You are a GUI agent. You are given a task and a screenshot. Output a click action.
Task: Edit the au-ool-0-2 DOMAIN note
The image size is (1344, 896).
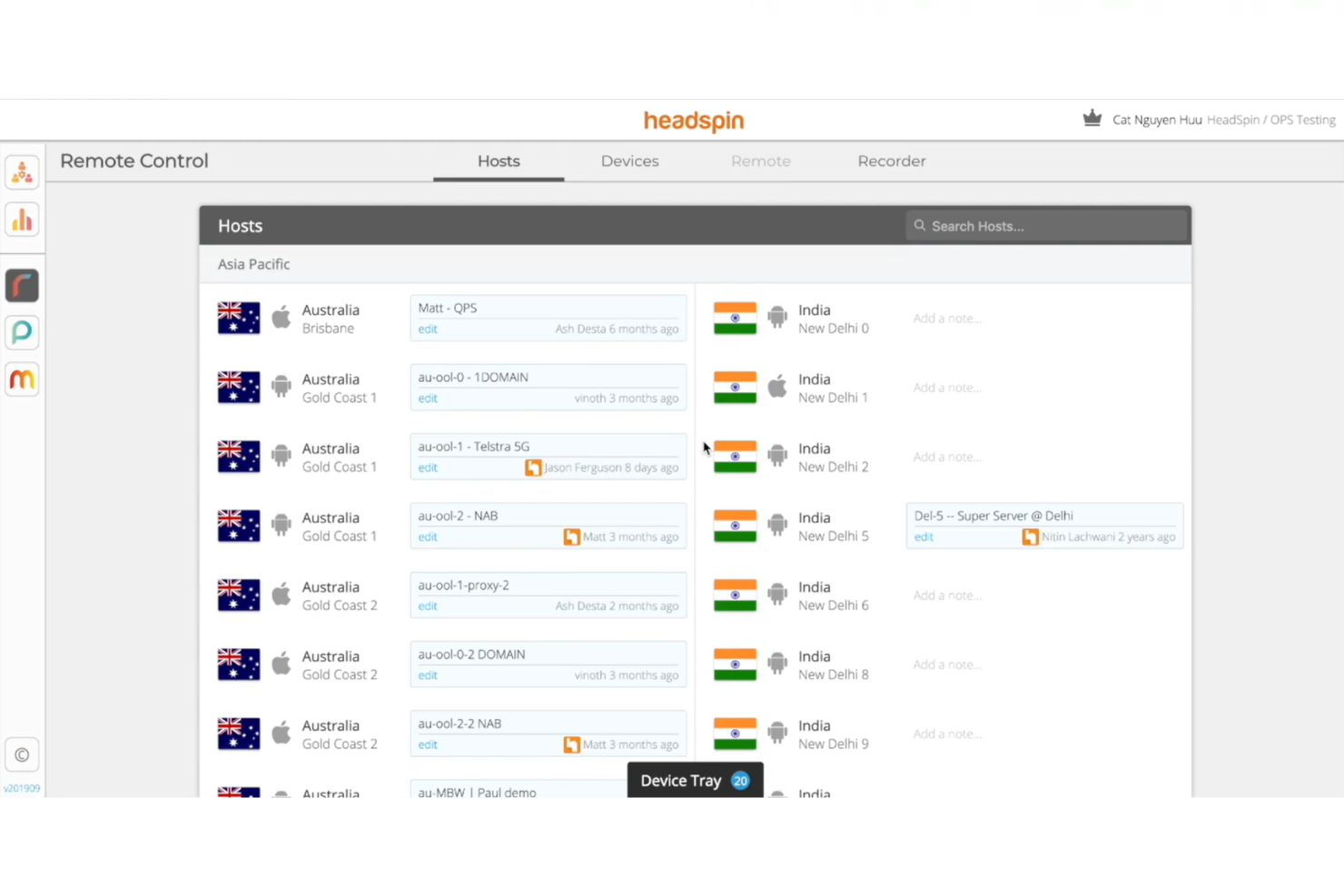pyautogui.click(x=428, y=675)
